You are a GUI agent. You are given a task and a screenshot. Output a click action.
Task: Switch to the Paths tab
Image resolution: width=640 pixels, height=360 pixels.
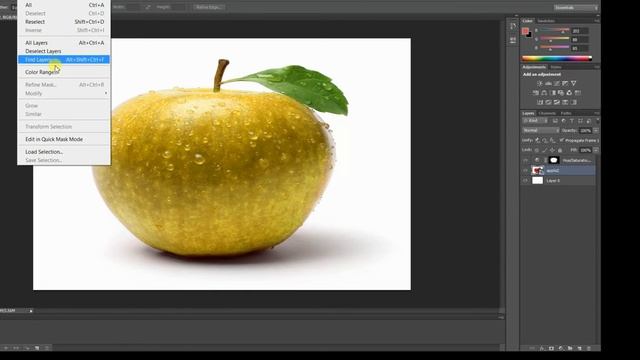pyautogui.click(x=566, y=113)
